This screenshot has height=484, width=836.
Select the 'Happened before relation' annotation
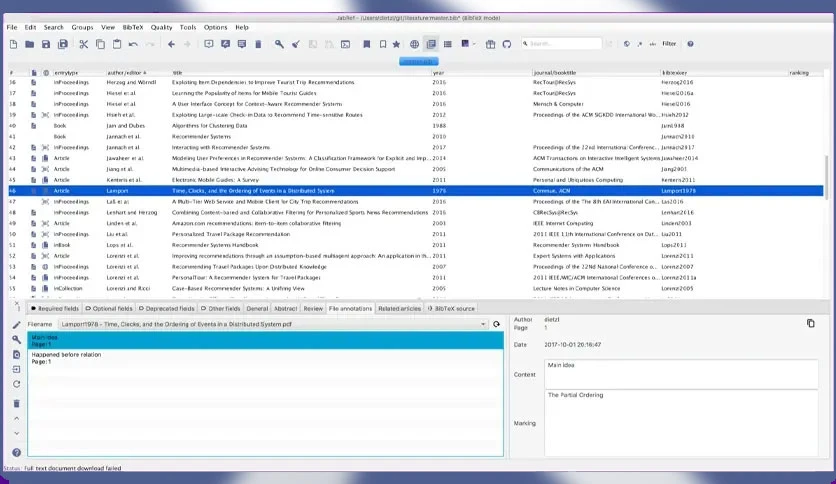point(266,358)
